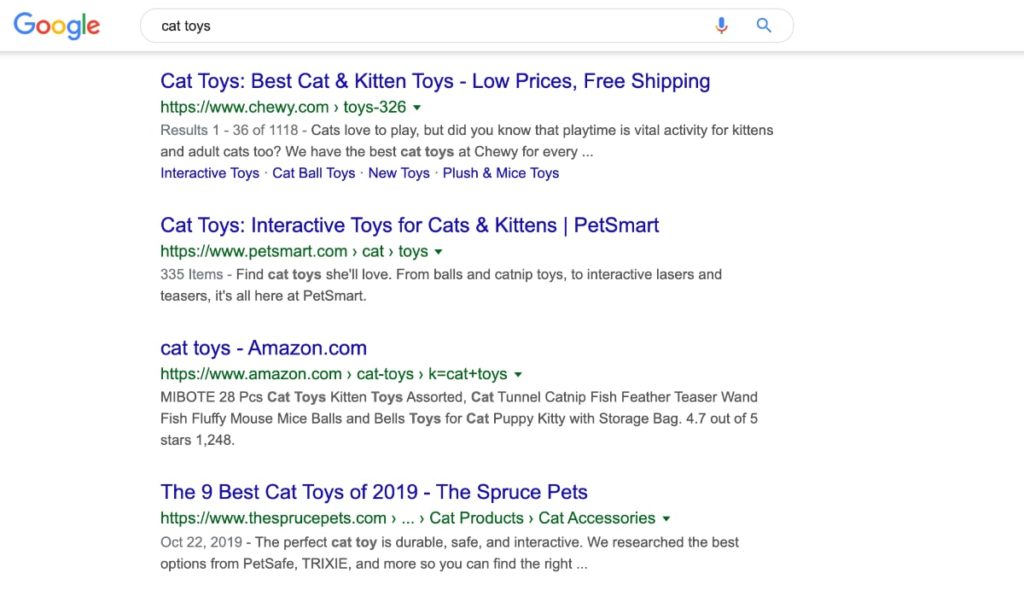Screen dimensions: 1024x591
Task: Open the Chewy cat toys result
Action: (434, 81)
